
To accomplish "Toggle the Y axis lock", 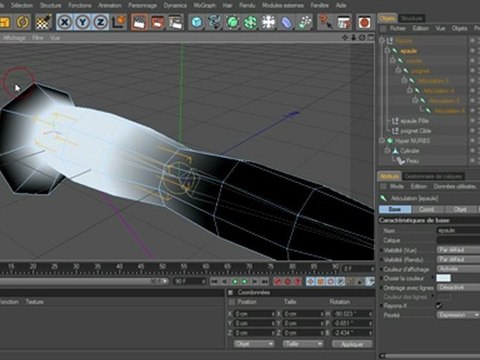I will (x=82, y=22).
